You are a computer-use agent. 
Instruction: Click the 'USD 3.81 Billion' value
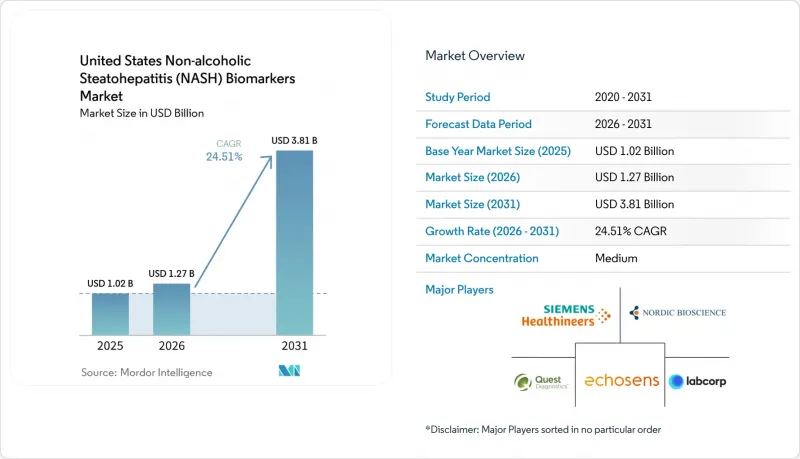[635, 204]
